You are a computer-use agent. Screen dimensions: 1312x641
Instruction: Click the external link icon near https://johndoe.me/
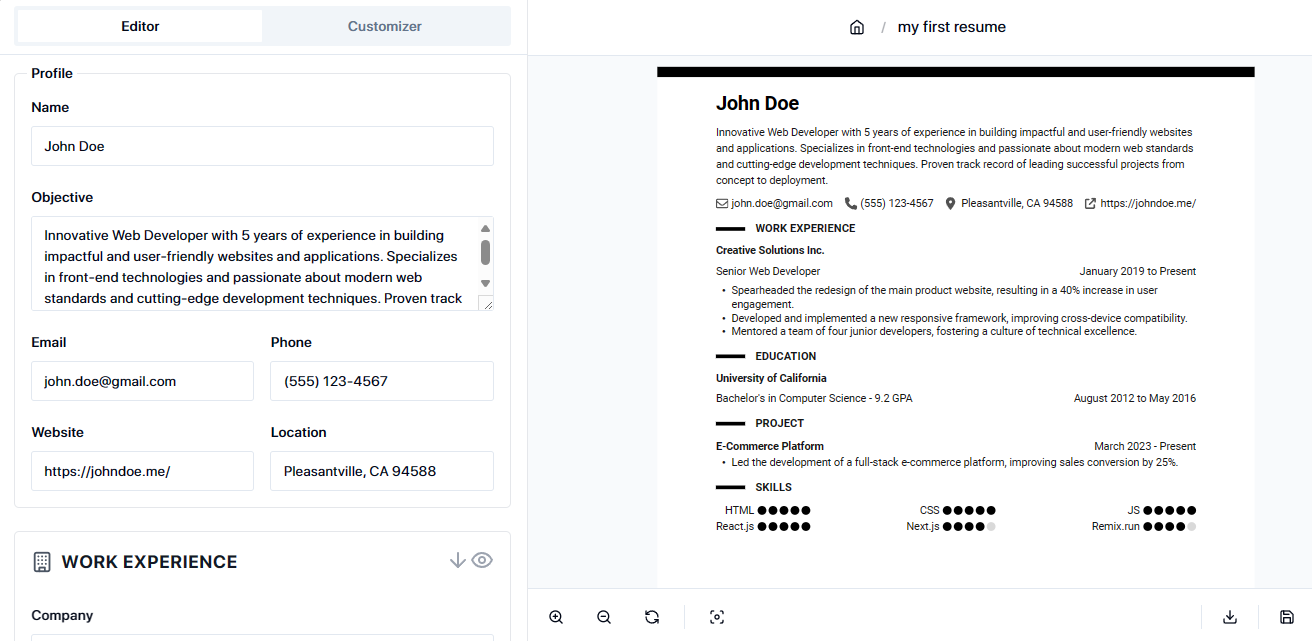pos(1089,202)
